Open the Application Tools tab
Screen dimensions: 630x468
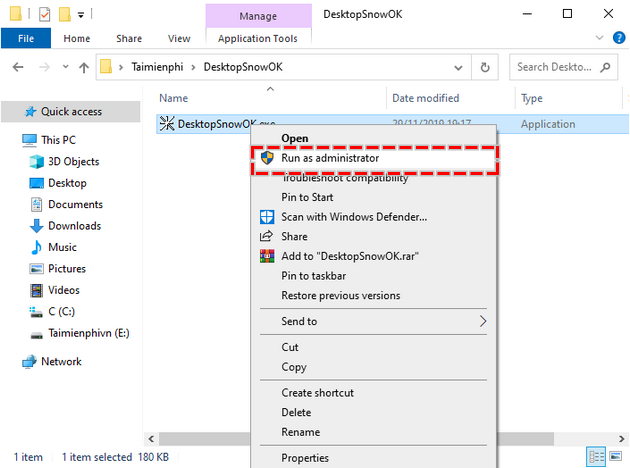258,39
